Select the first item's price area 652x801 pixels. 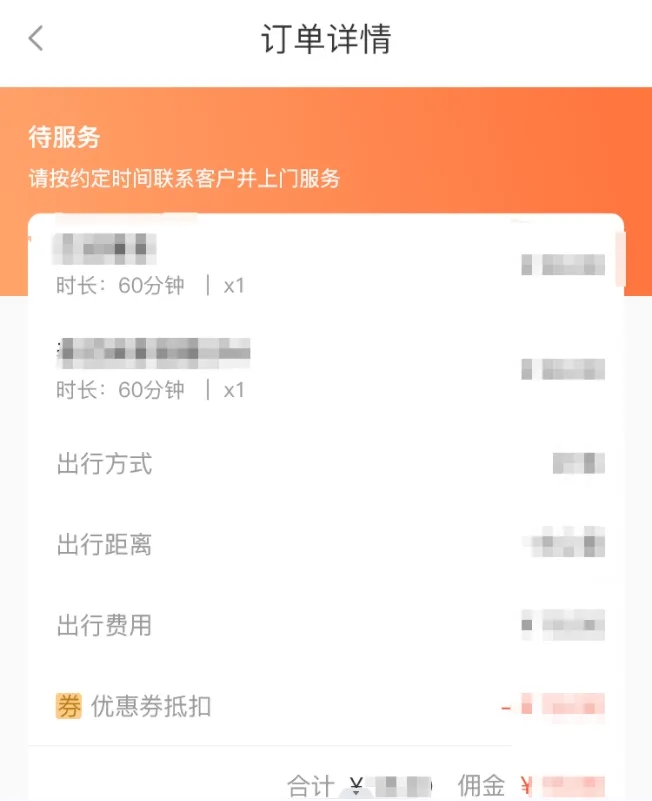point(563,263)
